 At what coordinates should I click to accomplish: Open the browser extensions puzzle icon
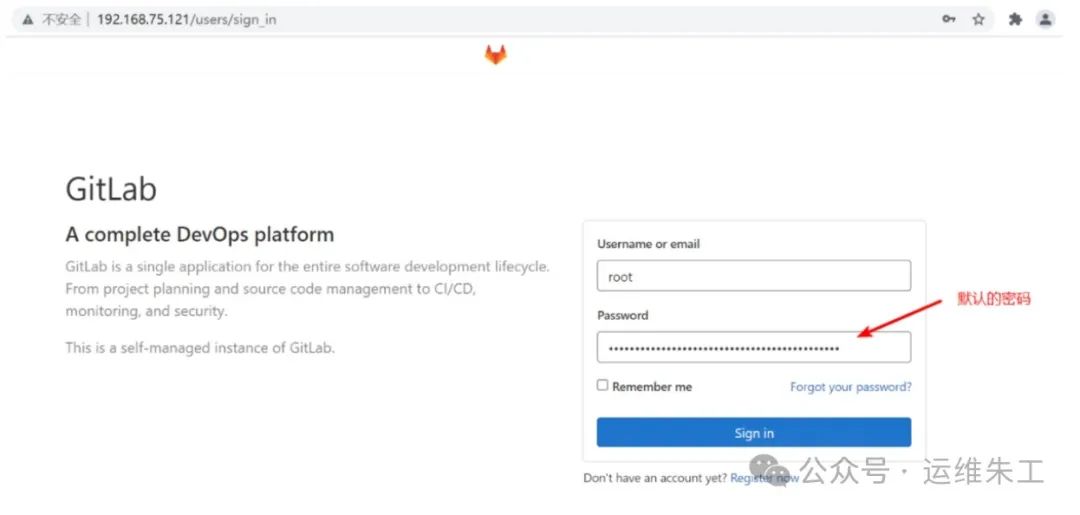1015,19
